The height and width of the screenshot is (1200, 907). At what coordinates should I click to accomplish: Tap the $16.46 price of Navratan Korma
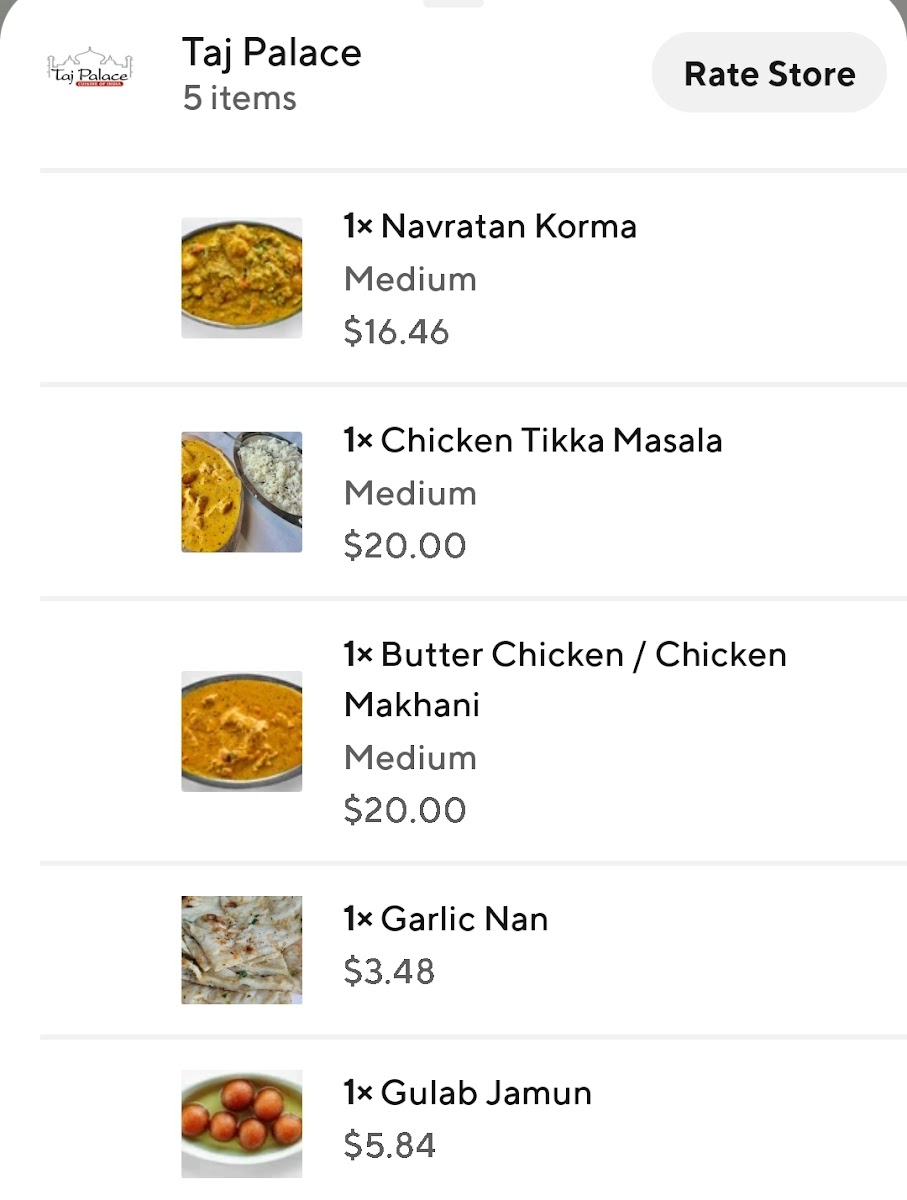[x=396, y=331]
